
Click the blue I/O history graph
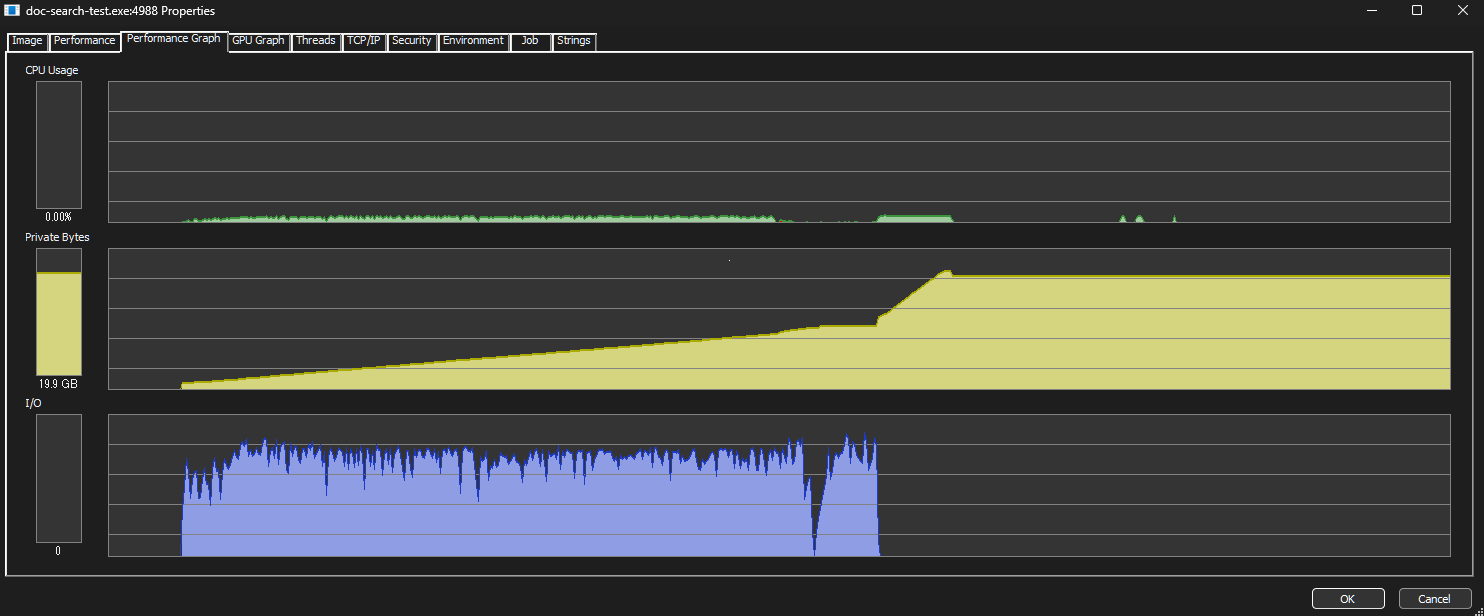point(778,485)
